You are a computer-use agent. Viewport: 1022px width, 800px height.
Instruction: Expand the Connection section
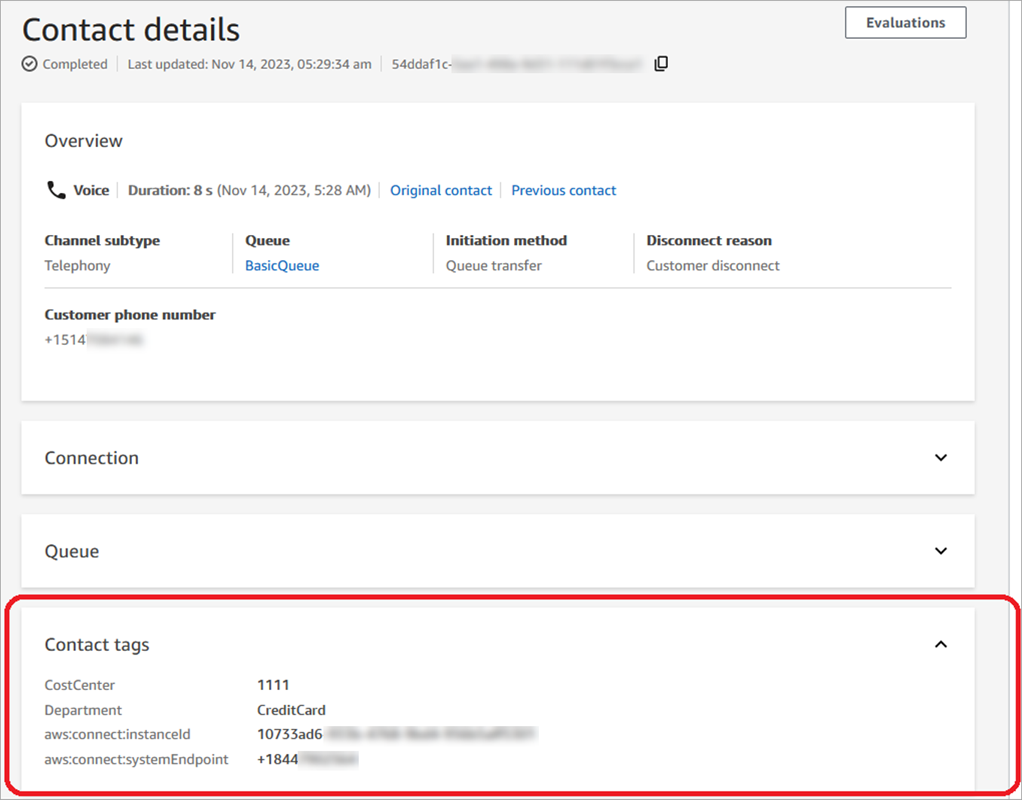(941, 457)
